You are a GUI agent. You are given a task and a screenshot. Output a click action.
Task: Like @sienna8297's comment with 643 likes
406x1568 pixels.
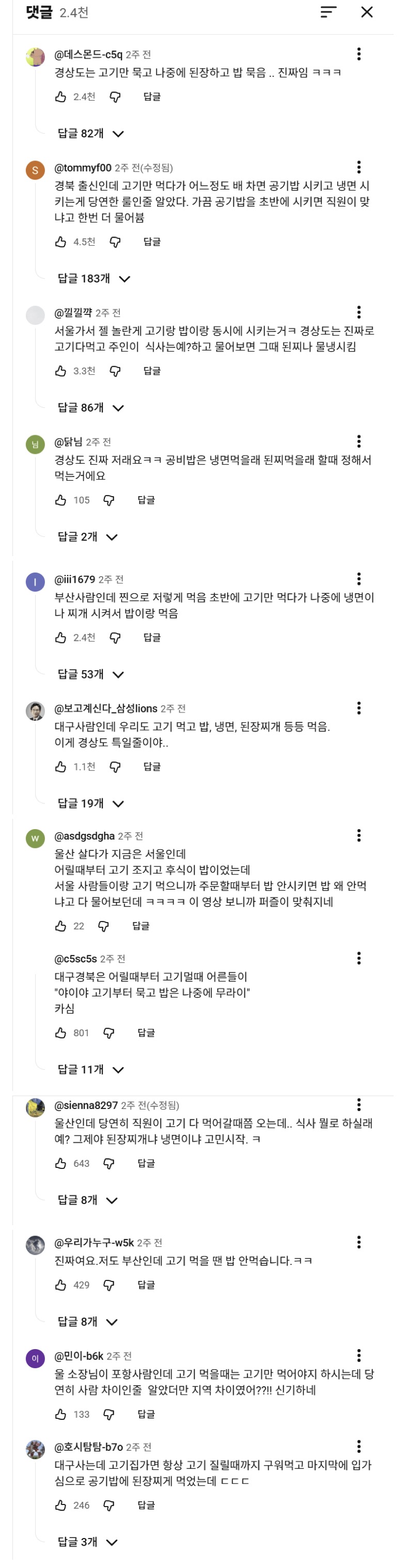tap(61, 1163)
